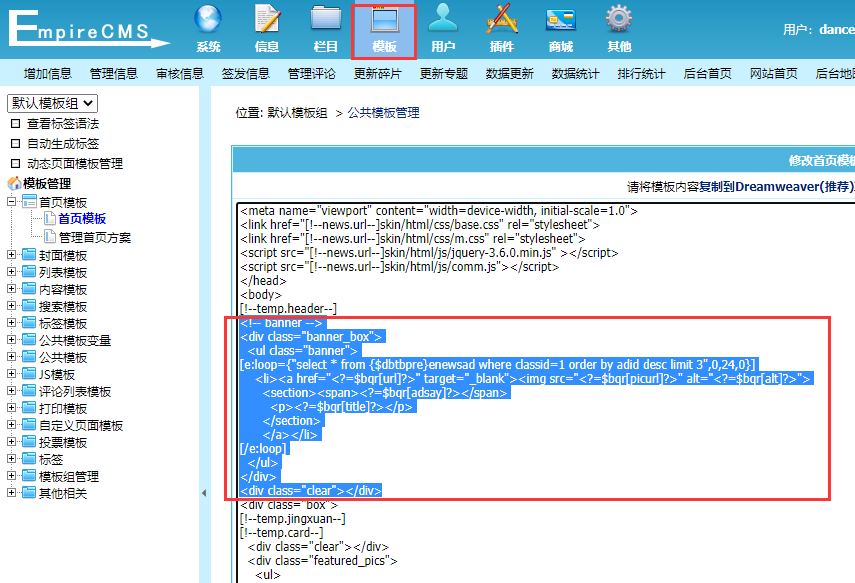Open the 系统 globe icon
855x583 pixels.
208,20
